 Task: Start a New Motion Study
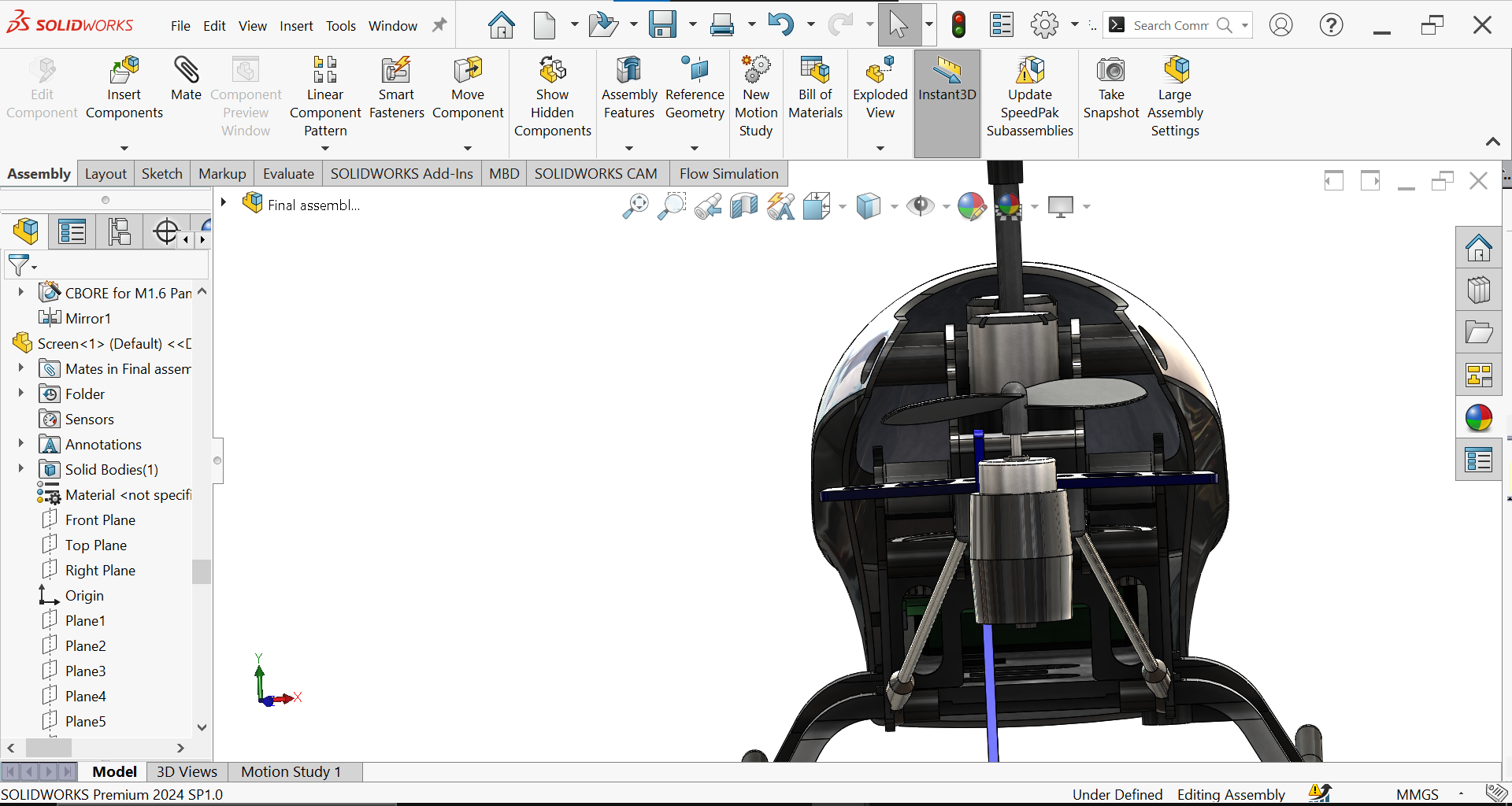755,96
